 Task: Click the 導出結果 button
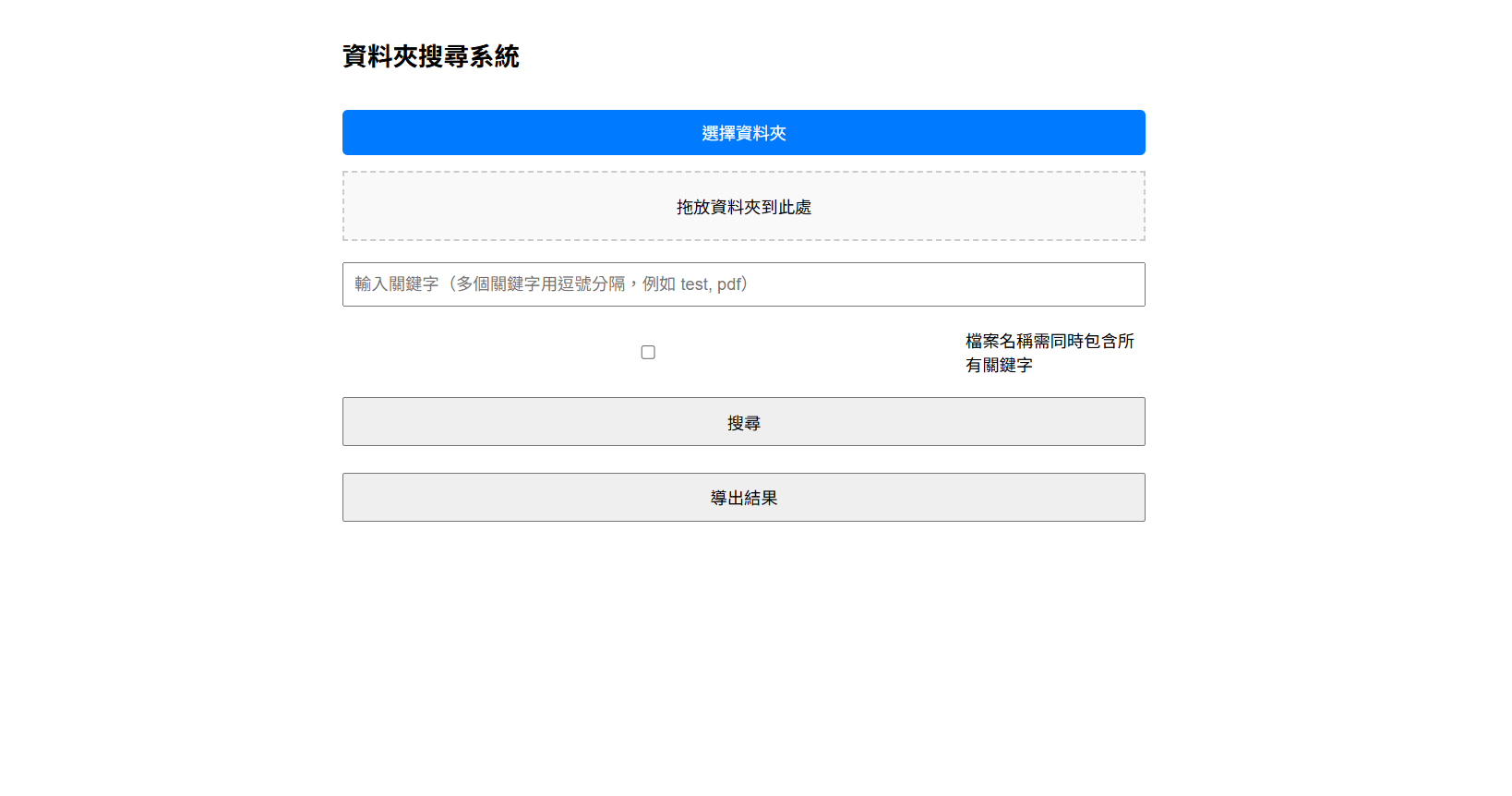[x=743, y=498]
